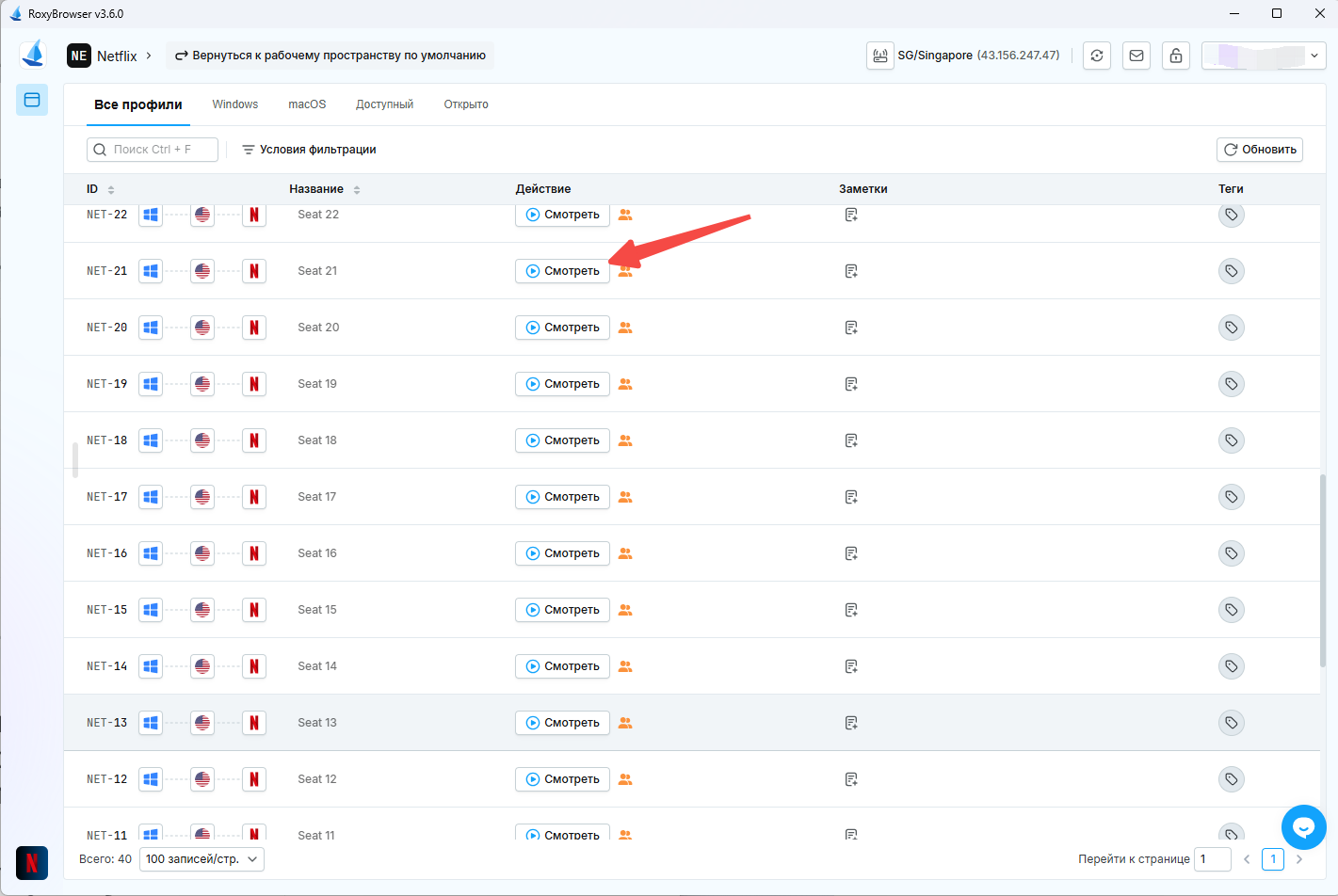The image size is (1338, 896).
Task: Click the Windows icon in NET-14 row
Action: click(151, 666)
